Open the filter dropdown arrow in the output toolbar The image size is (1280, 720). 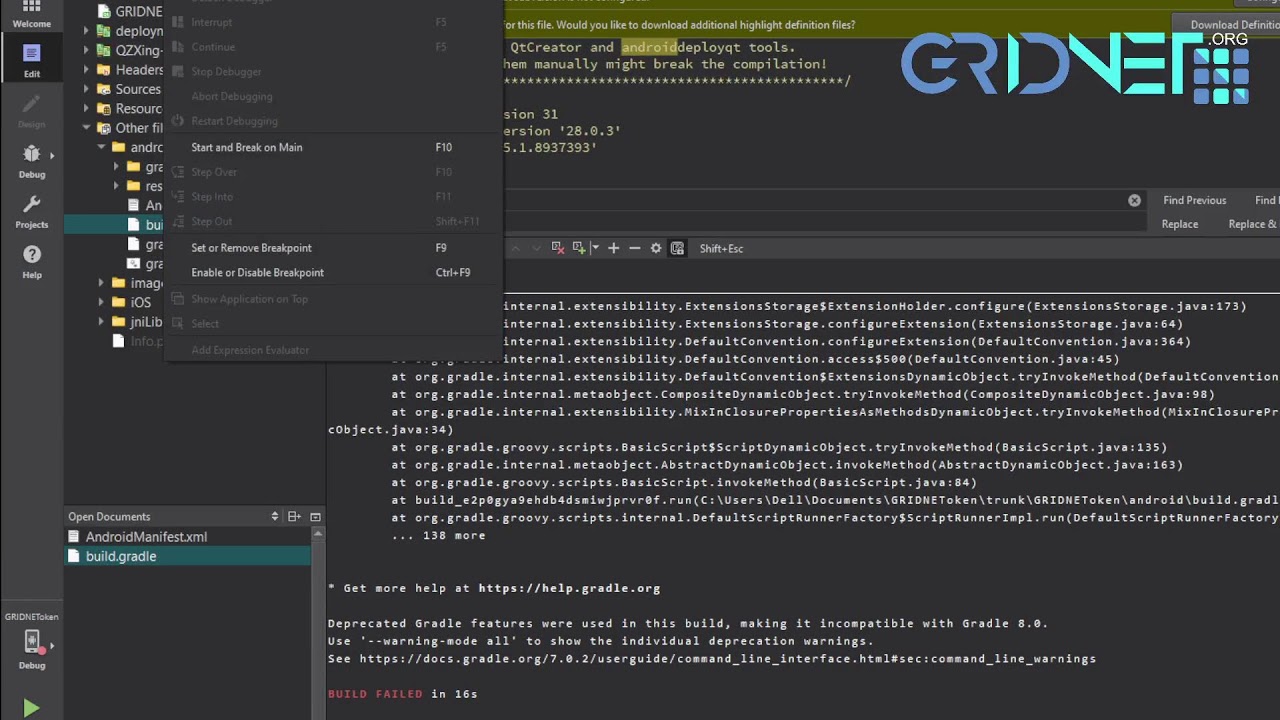(594, 248)
